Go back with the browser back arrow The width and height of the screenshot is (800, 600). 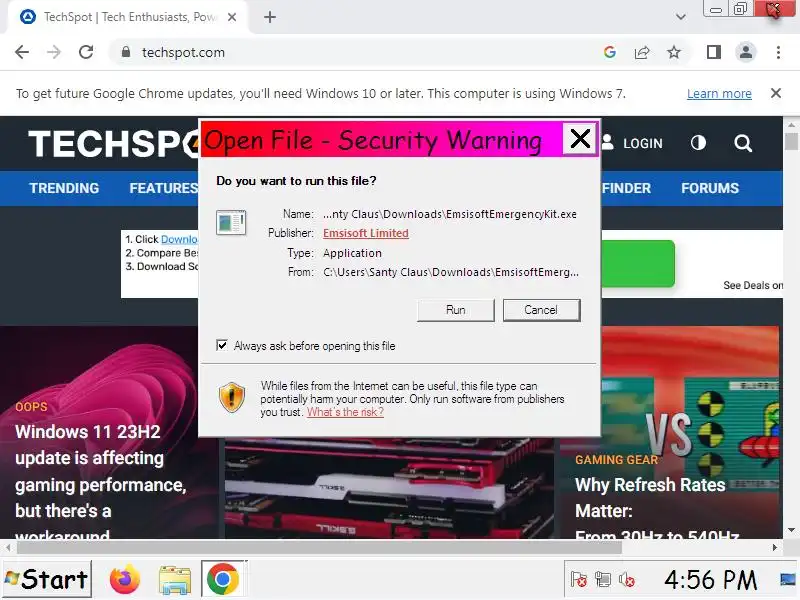click(22, 52)
